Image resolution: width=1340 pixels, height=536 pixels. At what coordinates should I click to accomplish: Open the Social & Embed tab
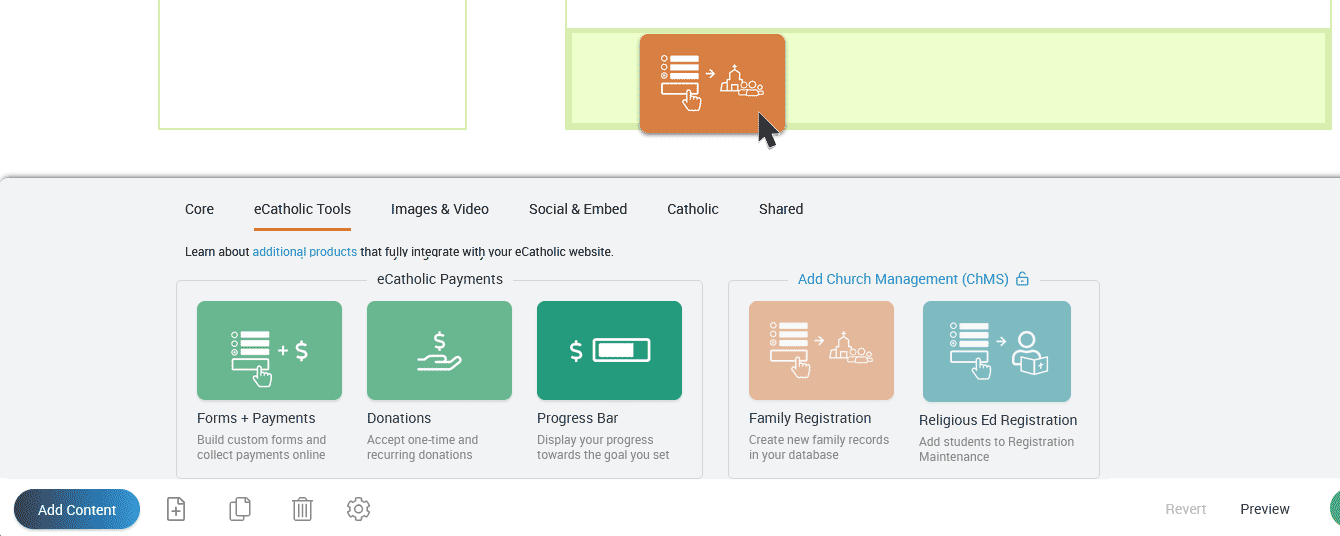point(578,209)
